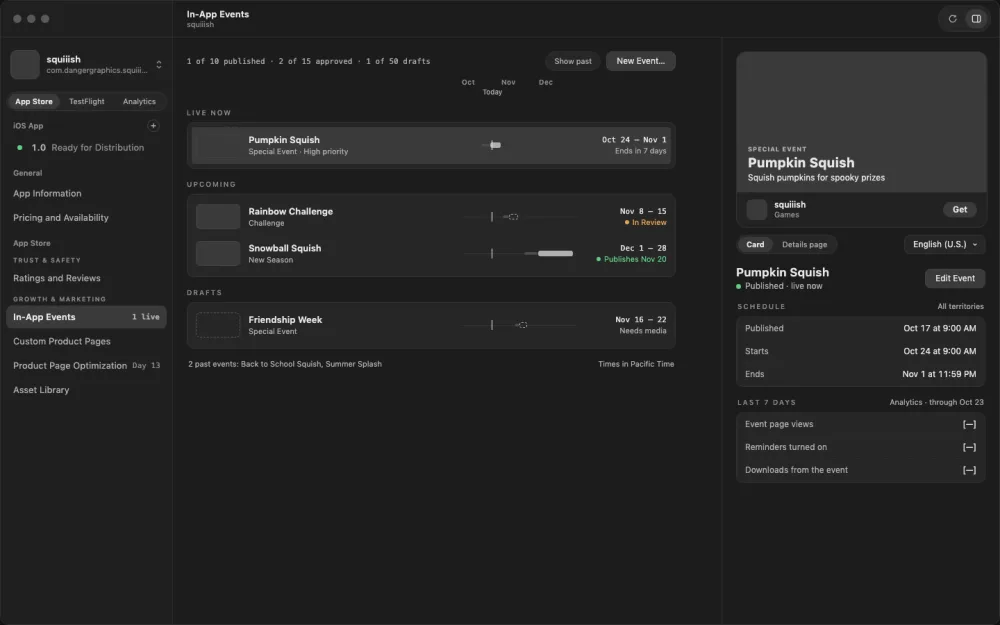
Task: Switch to the App Store tab
Action: [x=34, y=101]
